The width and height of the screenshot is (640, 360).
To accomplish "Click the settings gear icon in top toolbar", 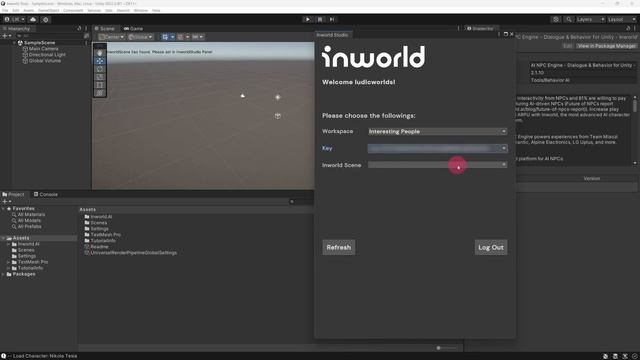I will 45,19.
